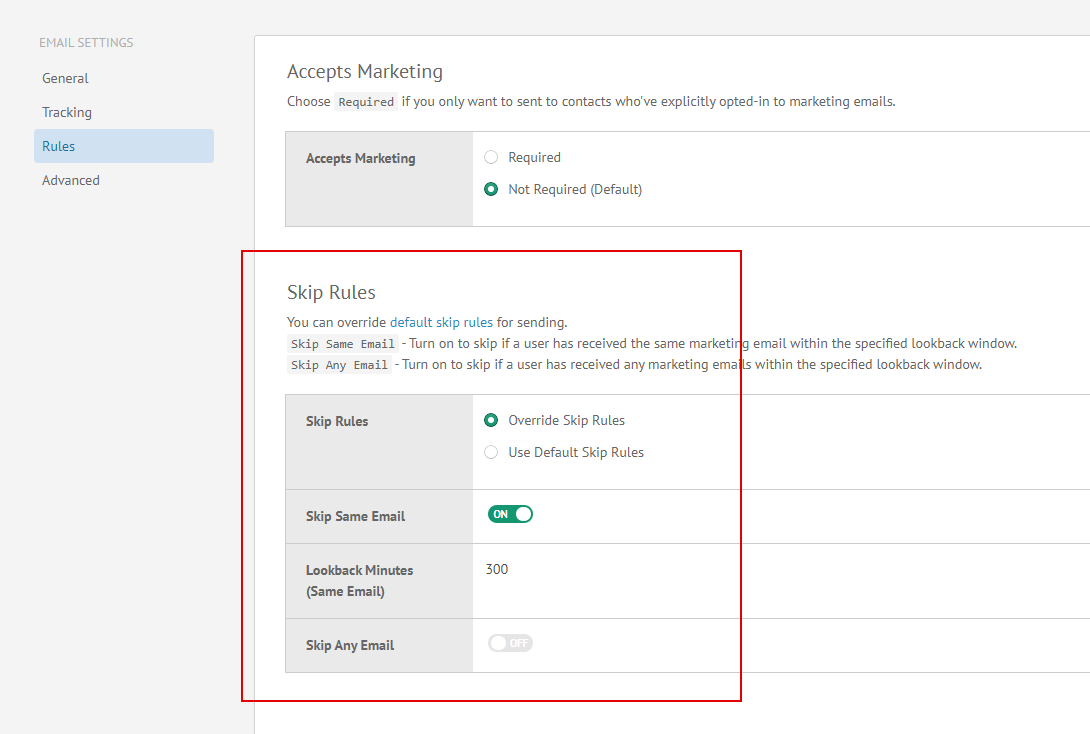This screenshot has width=1090, height=734.
Task: Click the Required code label in description
Action: pos(366,102)
